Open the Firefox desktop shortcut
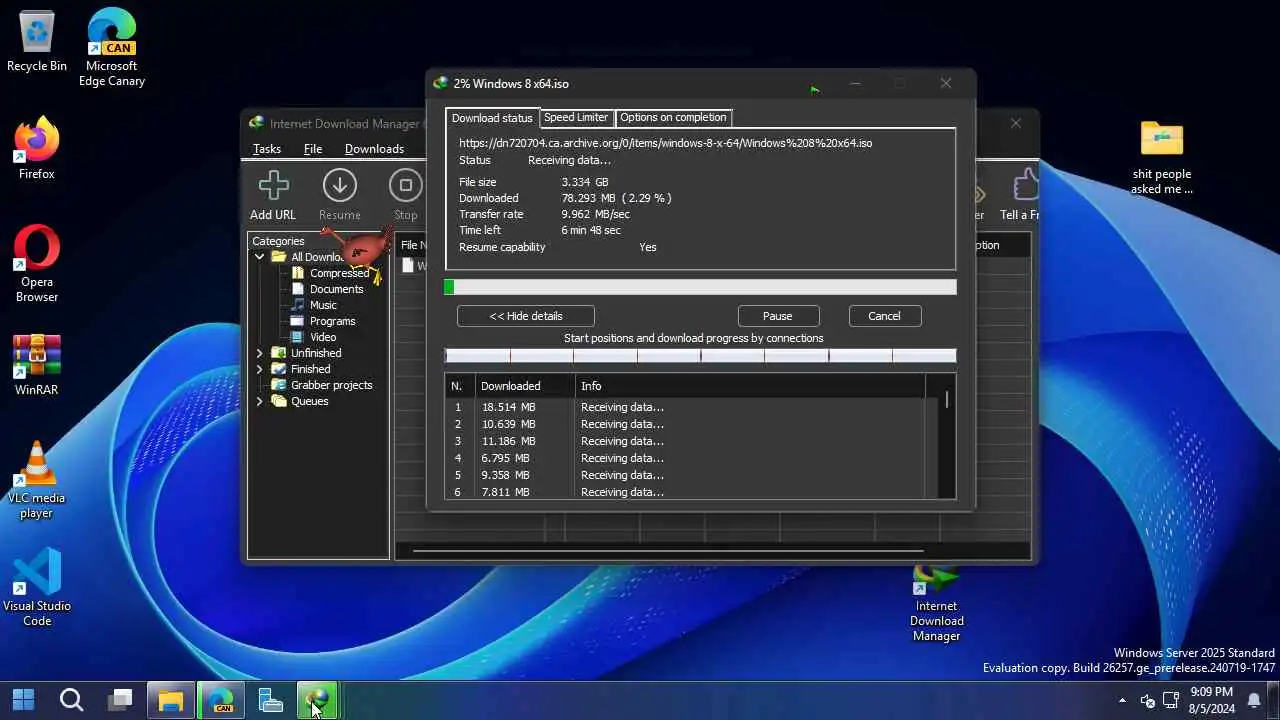Screen dimensions: 1280x720 (37, 150)
